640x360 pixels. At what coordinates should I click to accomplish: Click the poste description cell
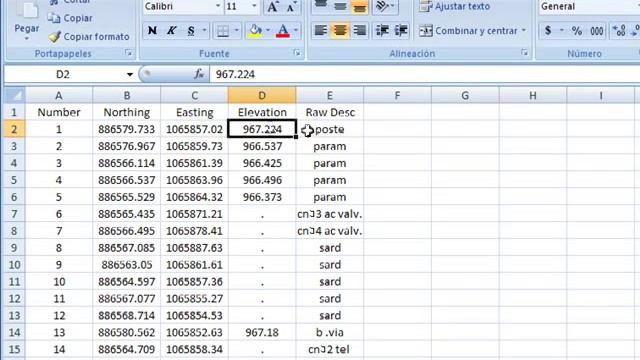click(x=330, y=129)
